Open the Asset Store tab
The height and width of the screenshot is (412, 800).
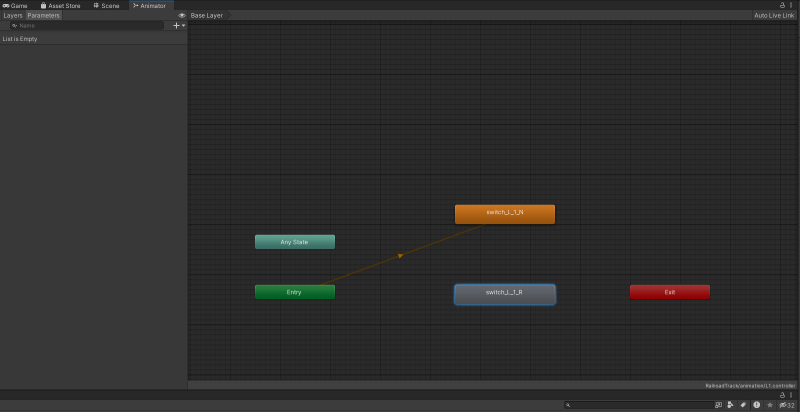61,6
